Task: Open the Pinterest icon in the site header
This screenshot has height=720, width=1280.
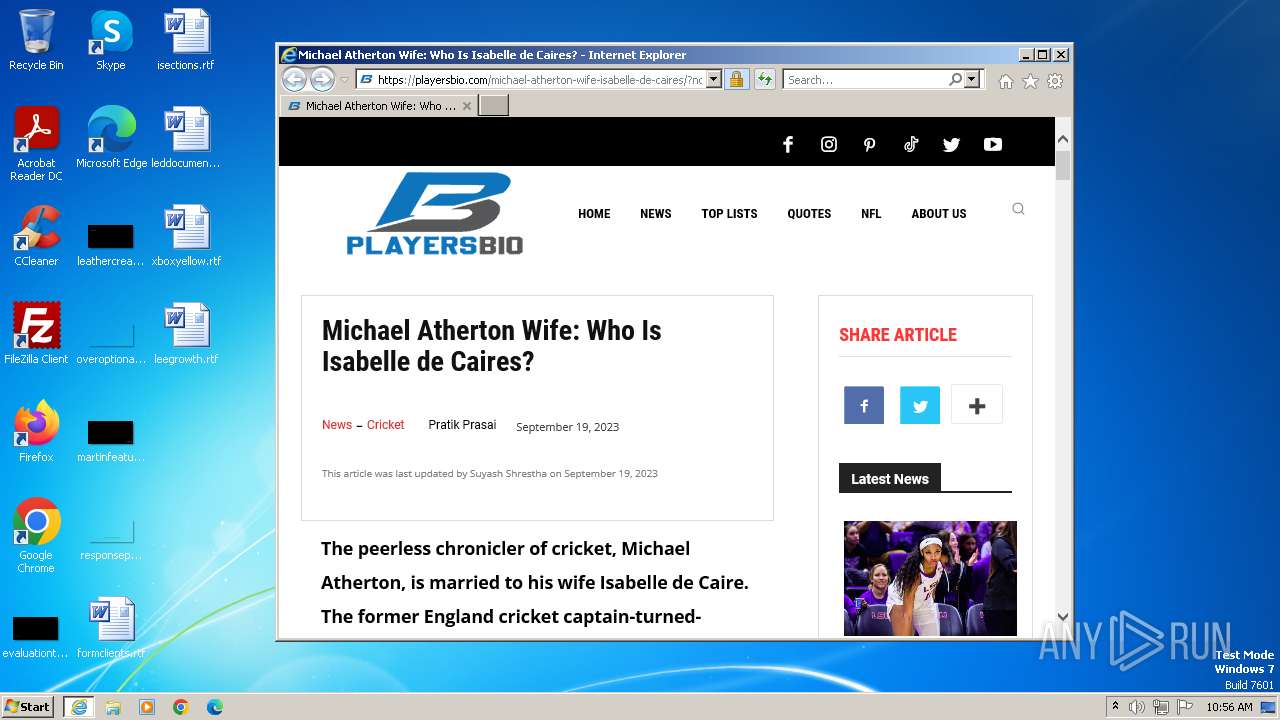Action: pyautogui.click(x=869, y=144)
